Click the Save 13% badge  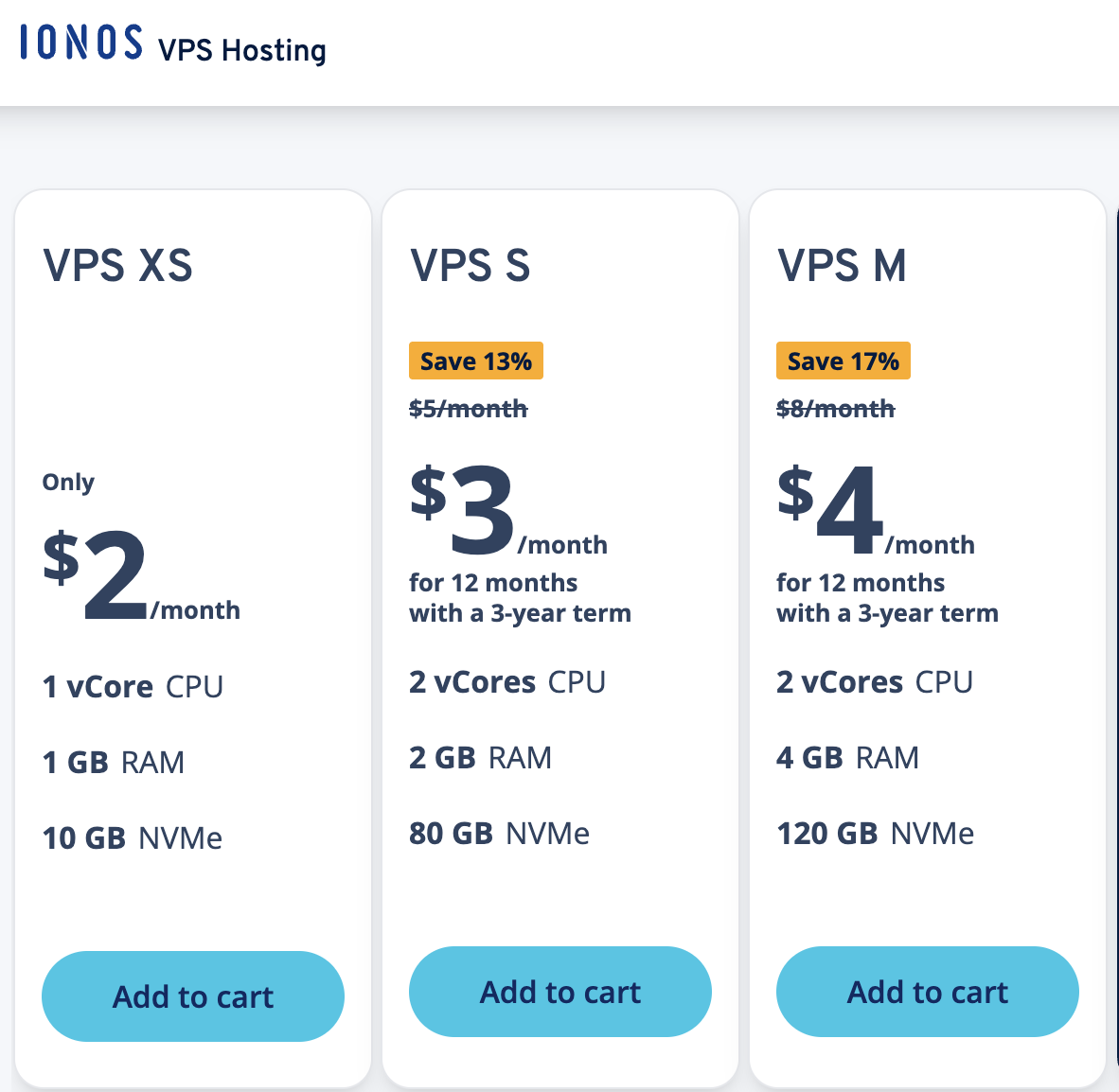pos(476,361)
